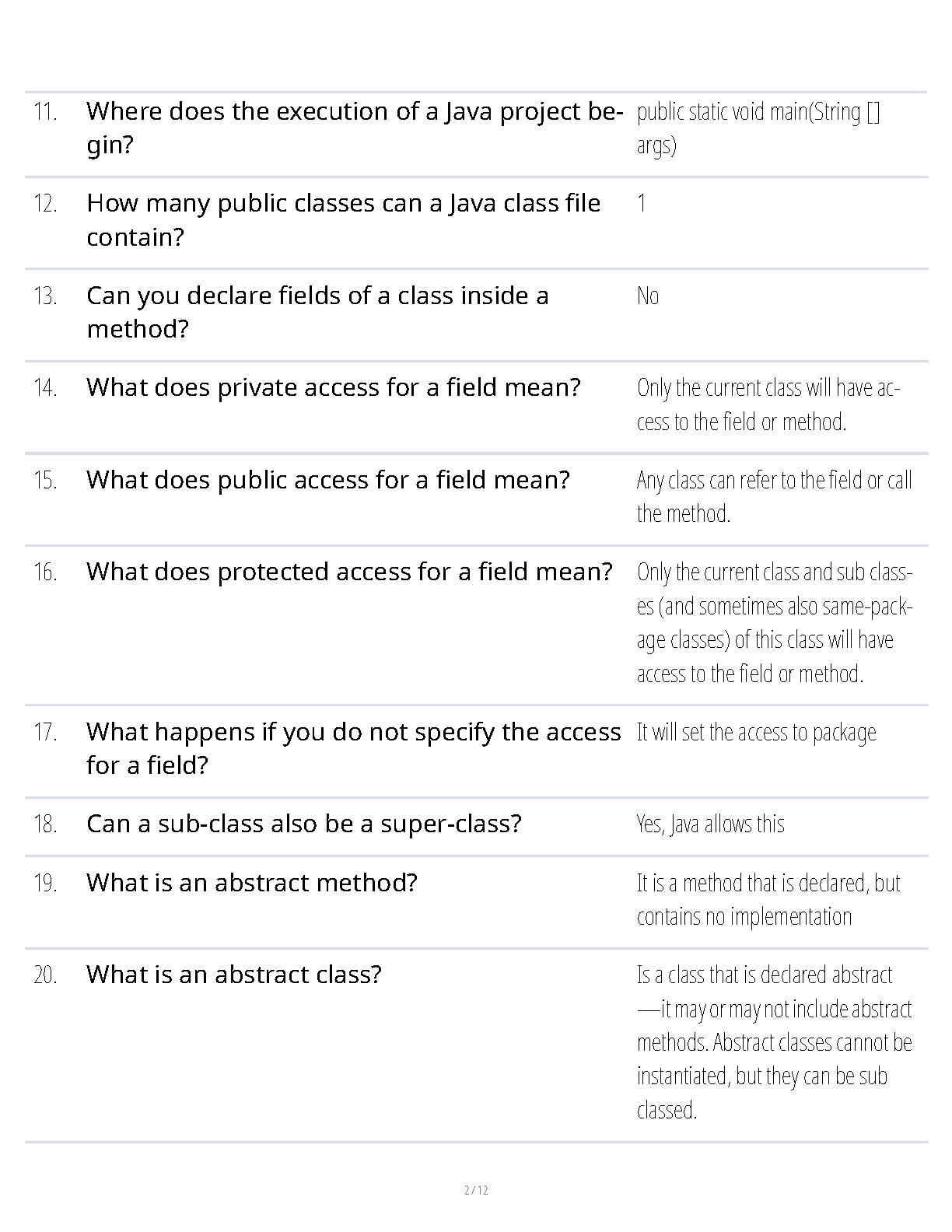This screenshot has height=1232, width=952.
Task: Click the answer 'Any class can refer to the field'
Action: pyautogui.click(x=773, y=496)
